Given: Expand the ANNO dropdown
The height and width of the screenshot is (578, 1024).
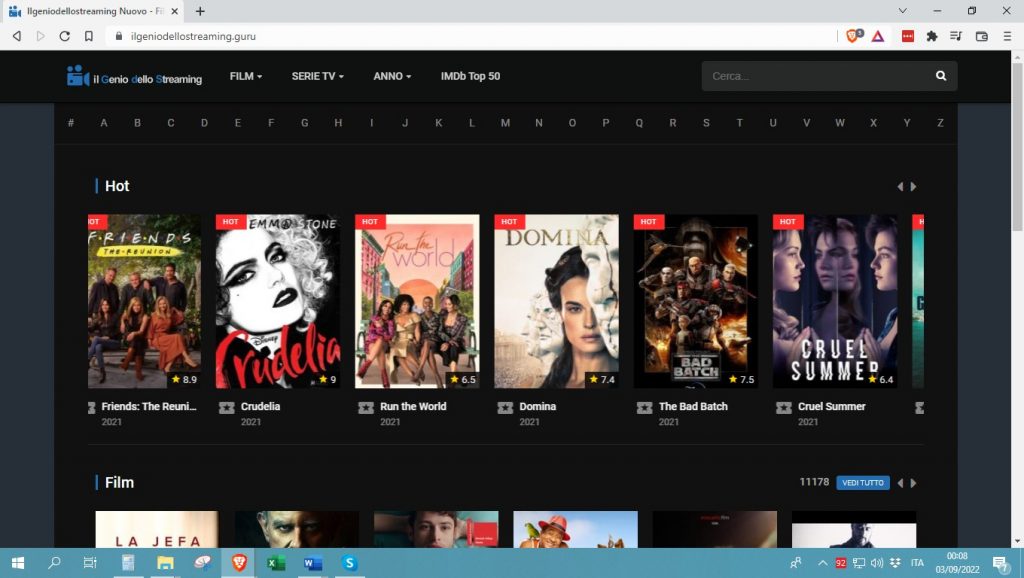Looking at the screenshot, I should (x=391, y=76).
